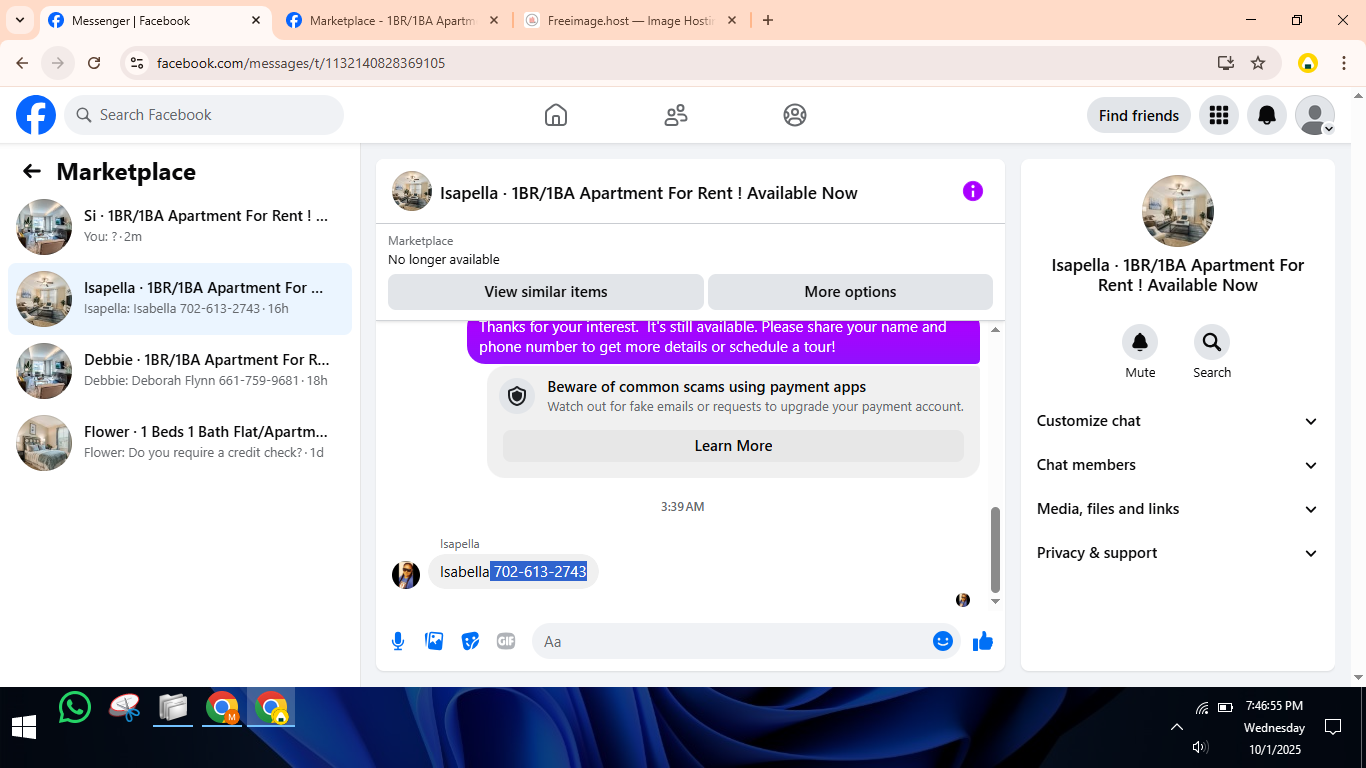Open WhatsApp from the taskbar
Viewport: 1366px width, 768px height.
(74, 708)
